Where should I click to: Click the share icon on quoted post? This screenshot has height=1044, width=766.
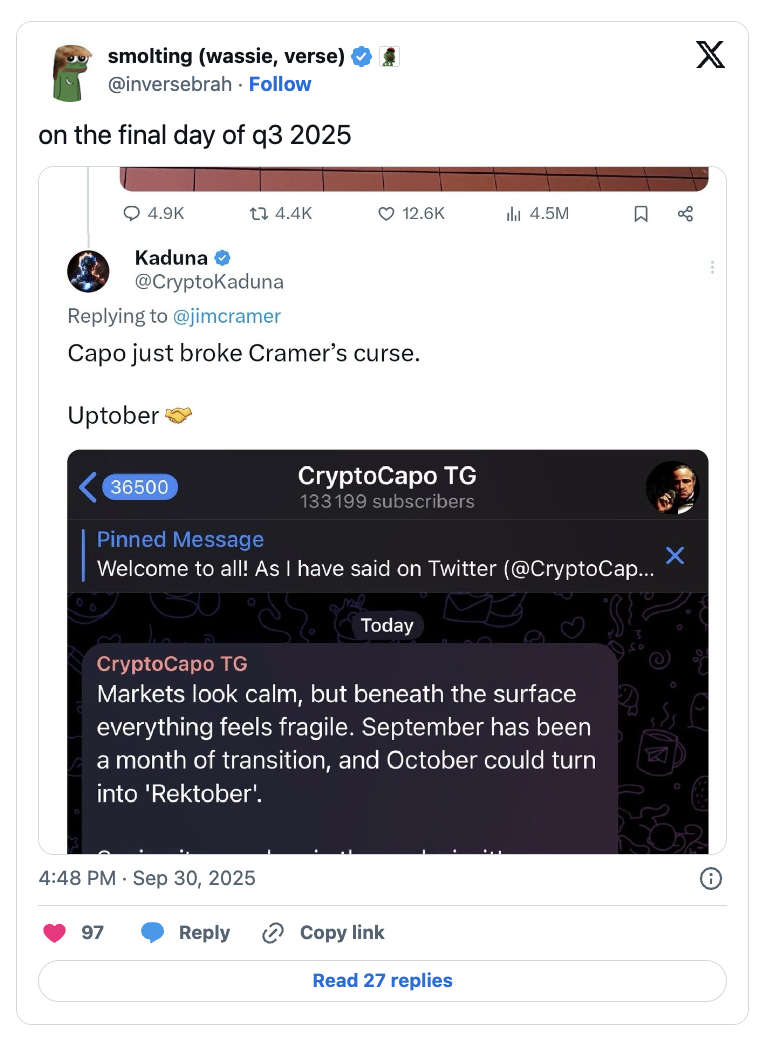click(685, 214)
